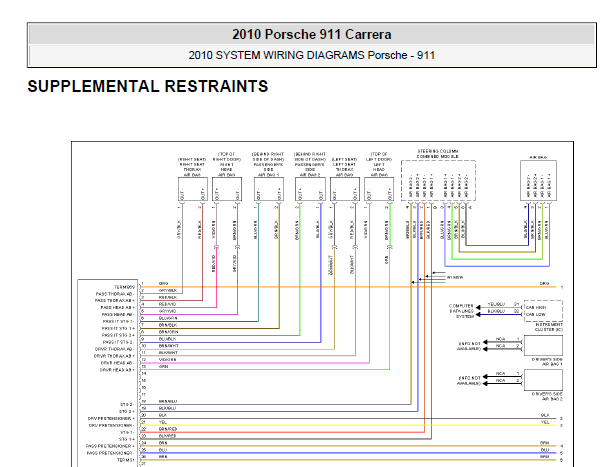Click the right-end 'BLK' wire label near reference 2
The width and height of the screenshot is (604, 467).
545,415
